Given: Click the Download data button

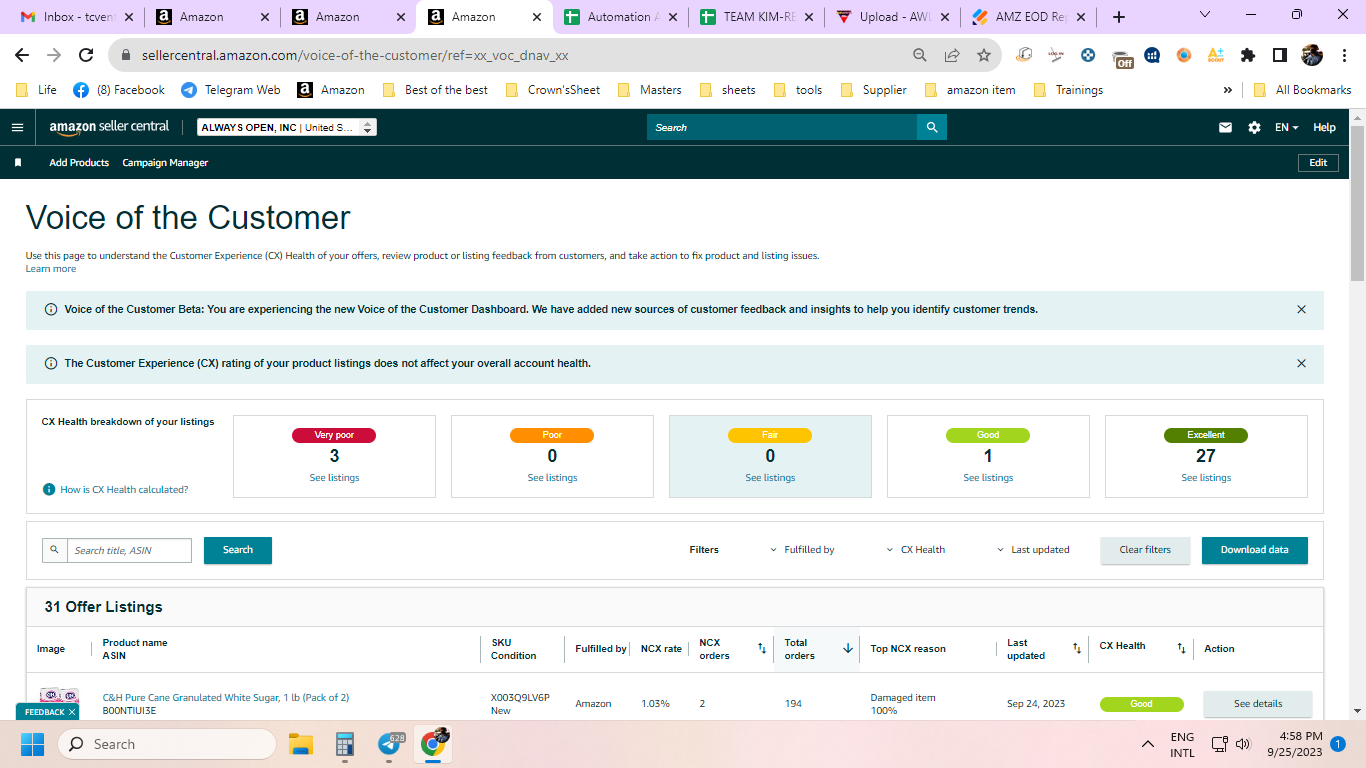Looking at the screenshot, I should click(1254, 550).
